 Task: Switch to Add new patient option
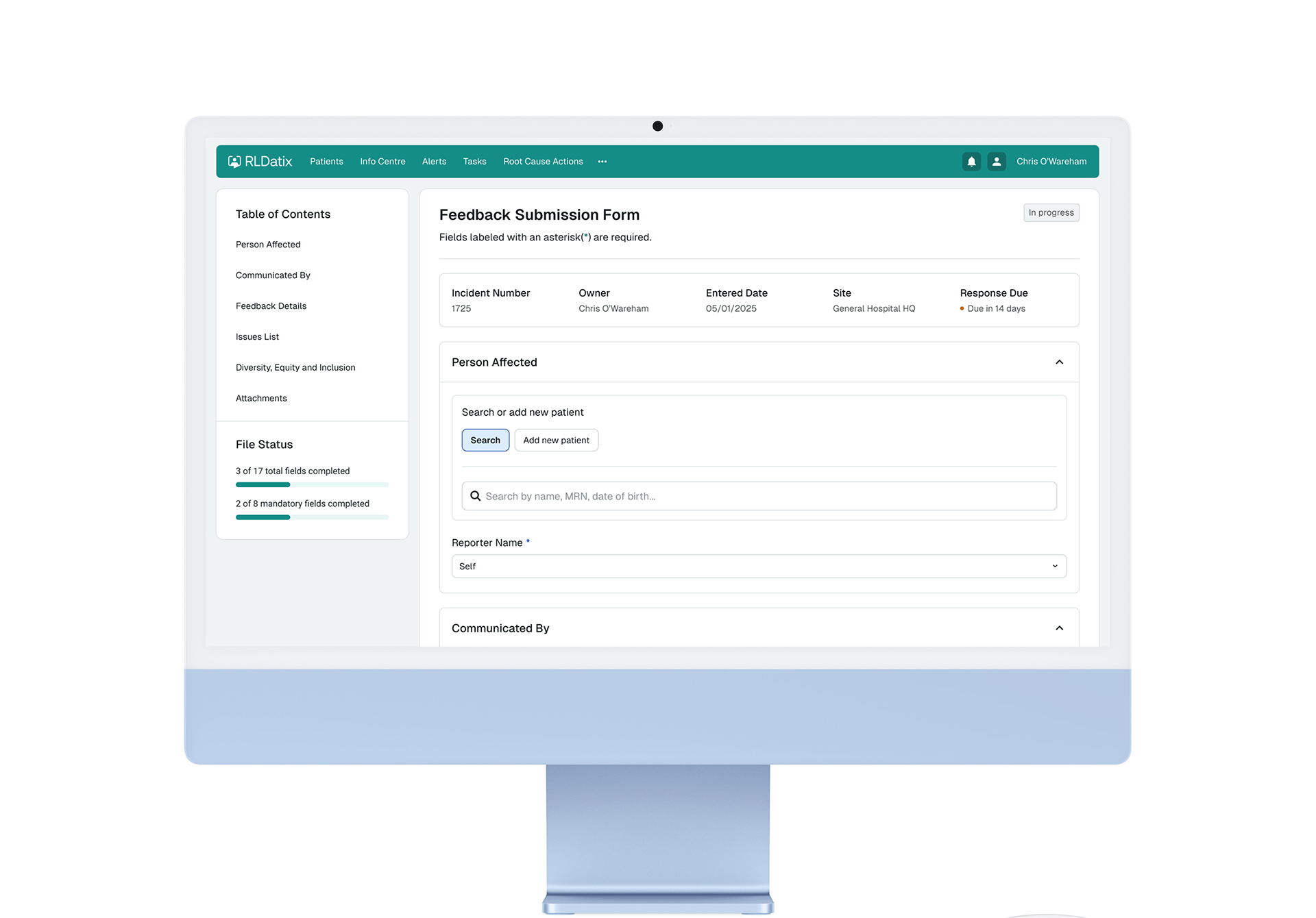click(556, 441)
